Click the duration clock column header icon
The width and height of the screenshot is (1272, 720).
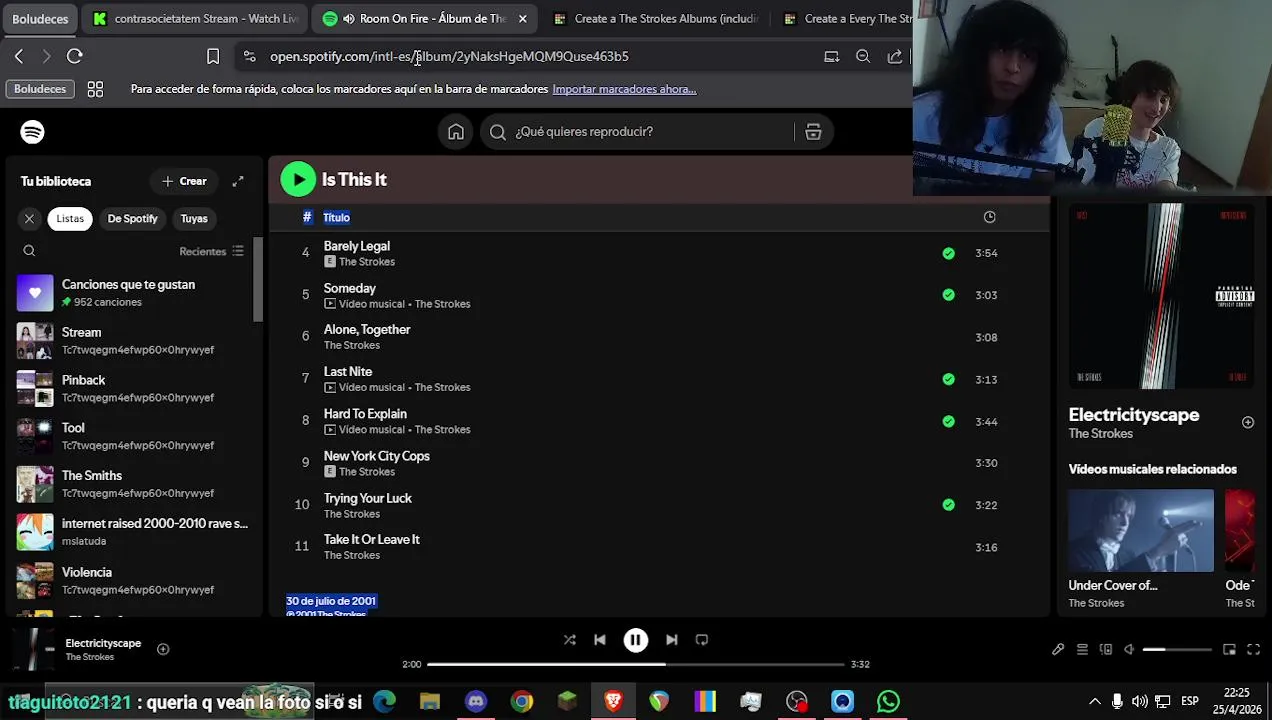click(x=989, y=217)
